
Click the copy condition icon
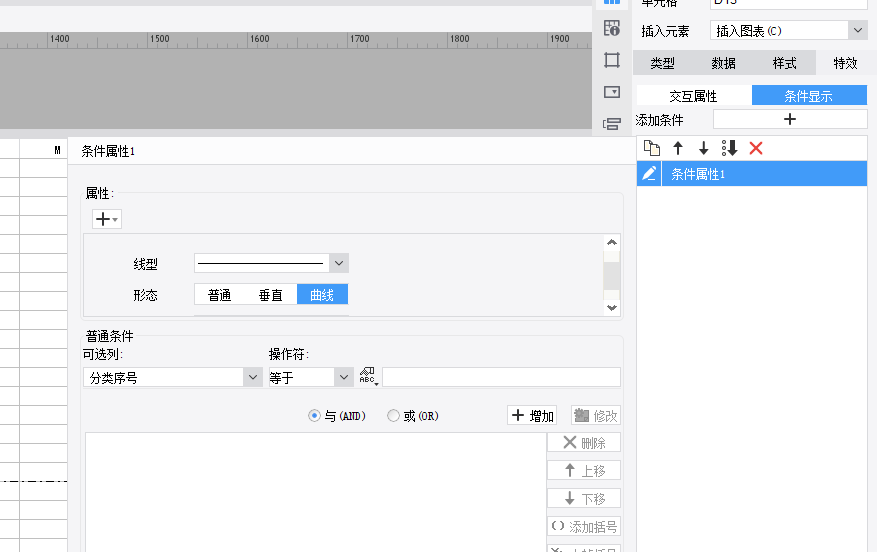tap(652, 148)
